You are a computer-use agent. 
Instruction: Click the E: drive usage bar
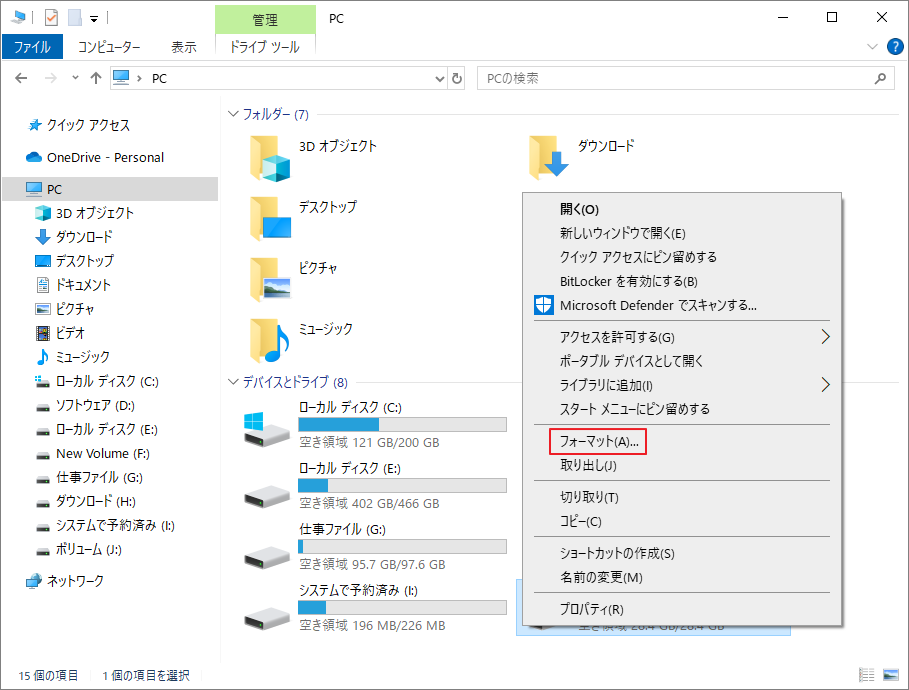tap(402, 485)
